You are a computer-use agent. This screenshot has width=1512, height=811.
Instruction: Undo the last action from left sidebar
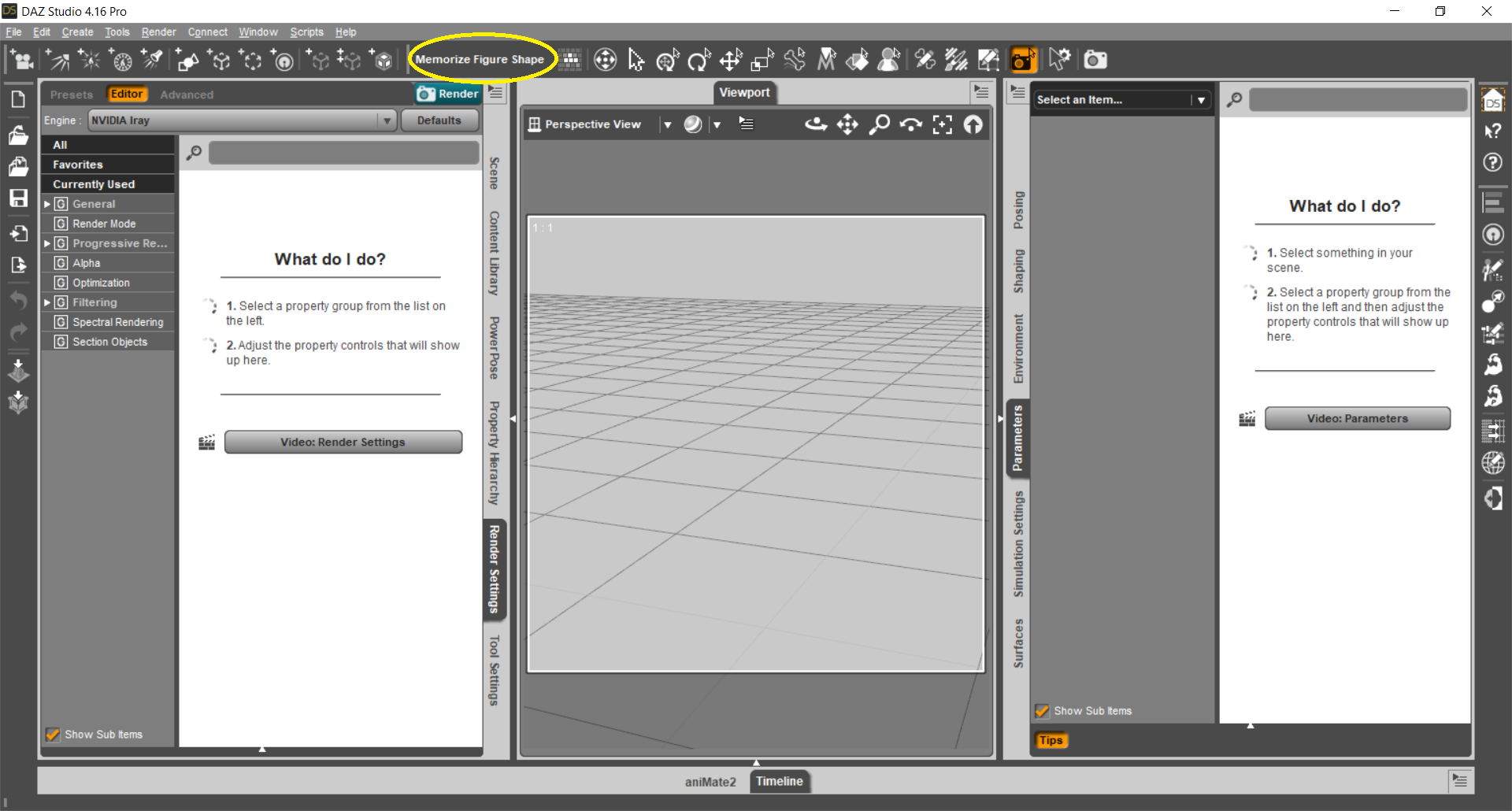18,300
